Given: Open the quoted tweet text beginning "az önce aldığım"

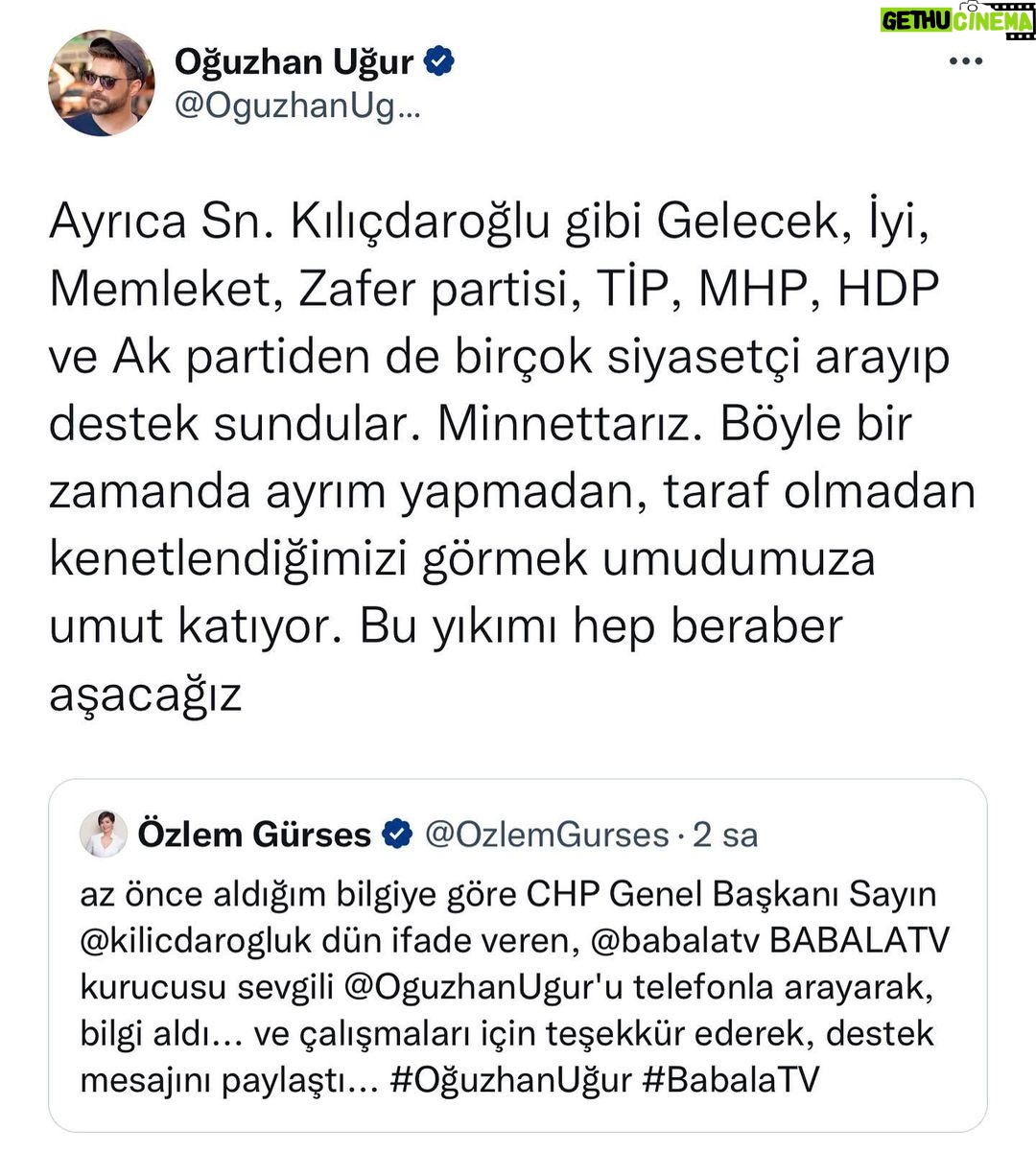Looking at the screenshot, I should click(x=508, y=986).
